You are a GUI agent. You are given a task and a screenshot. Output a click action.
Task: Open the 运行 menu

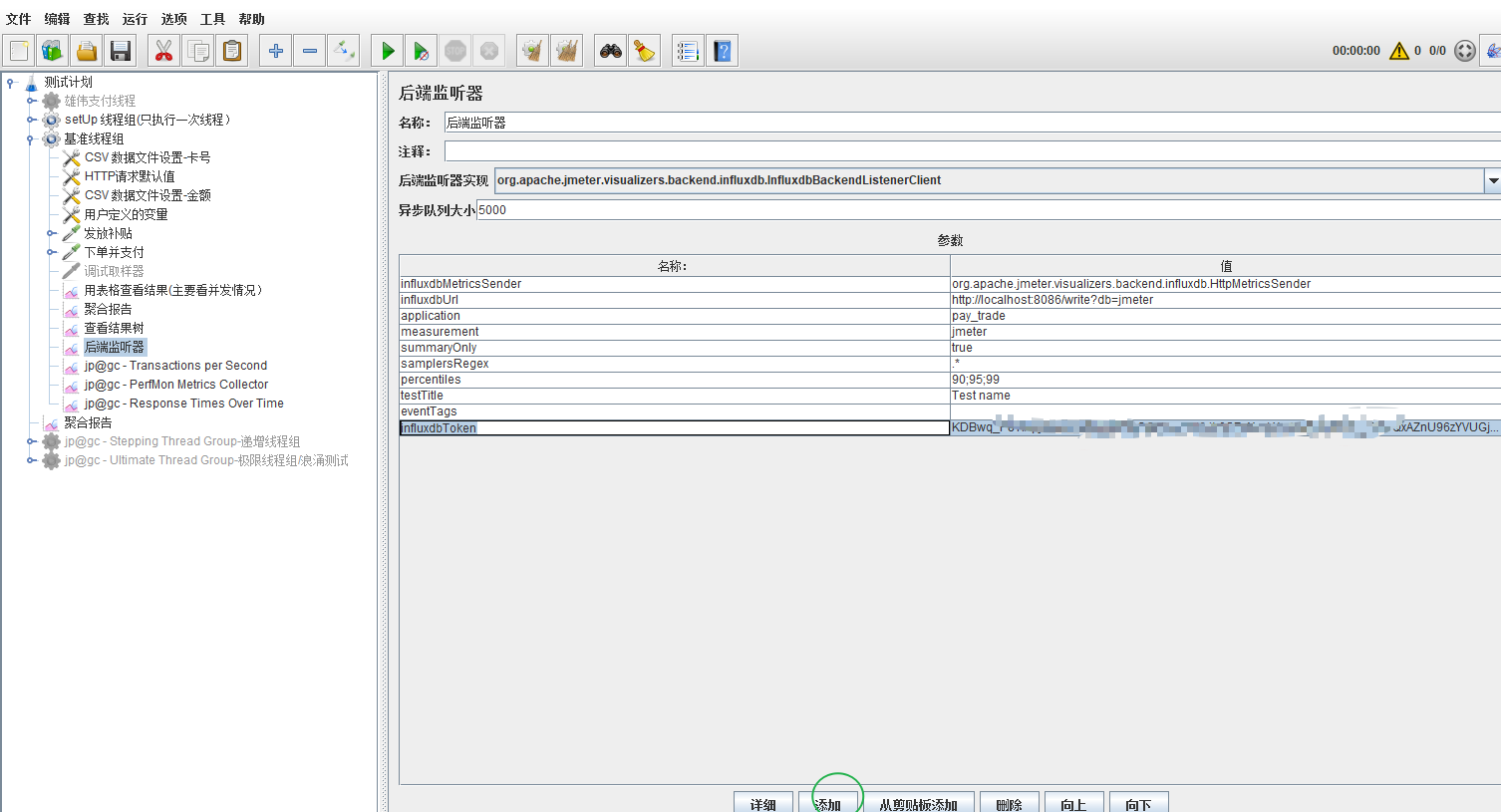134,18
